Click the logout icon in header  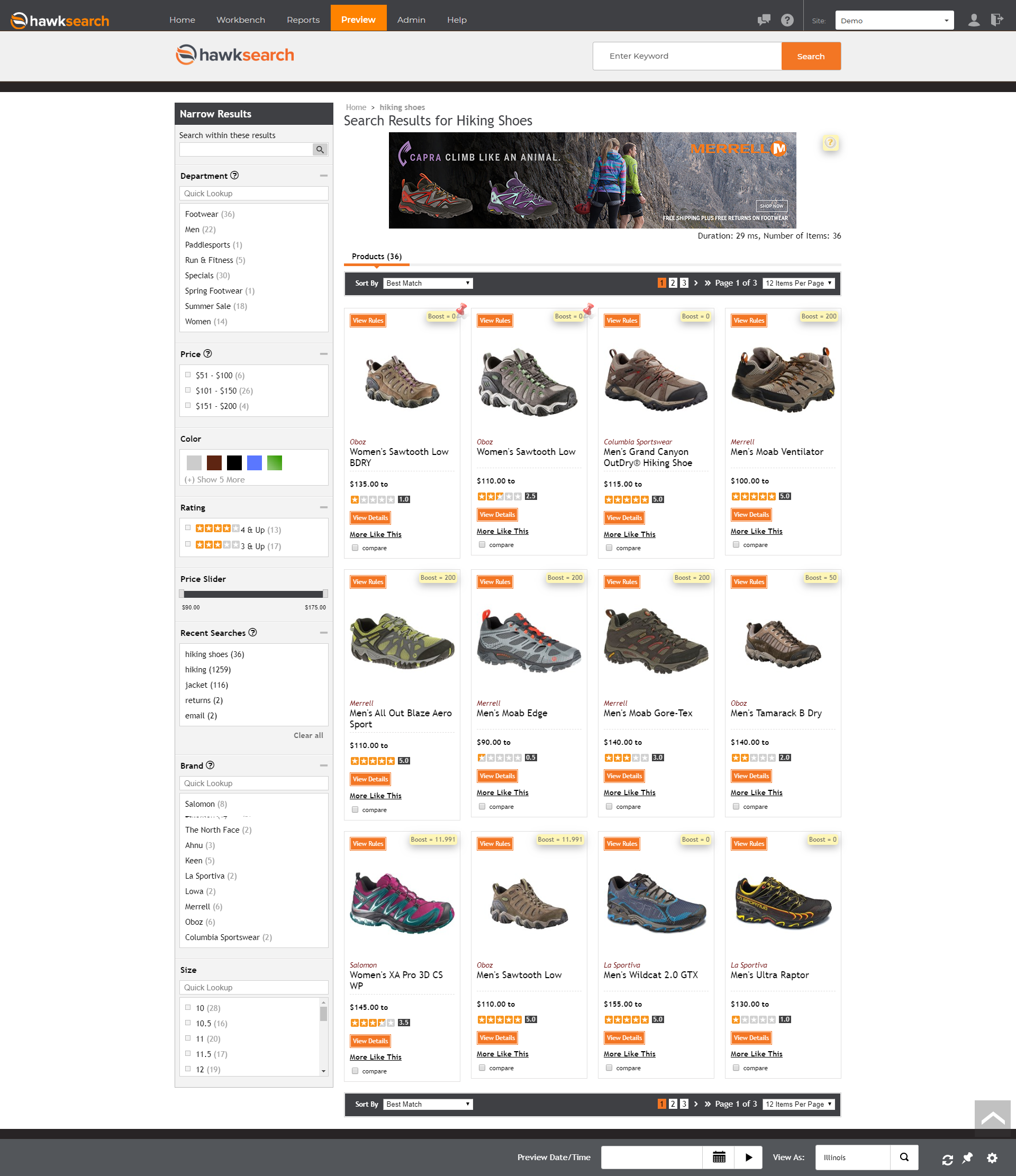(996, 20)
